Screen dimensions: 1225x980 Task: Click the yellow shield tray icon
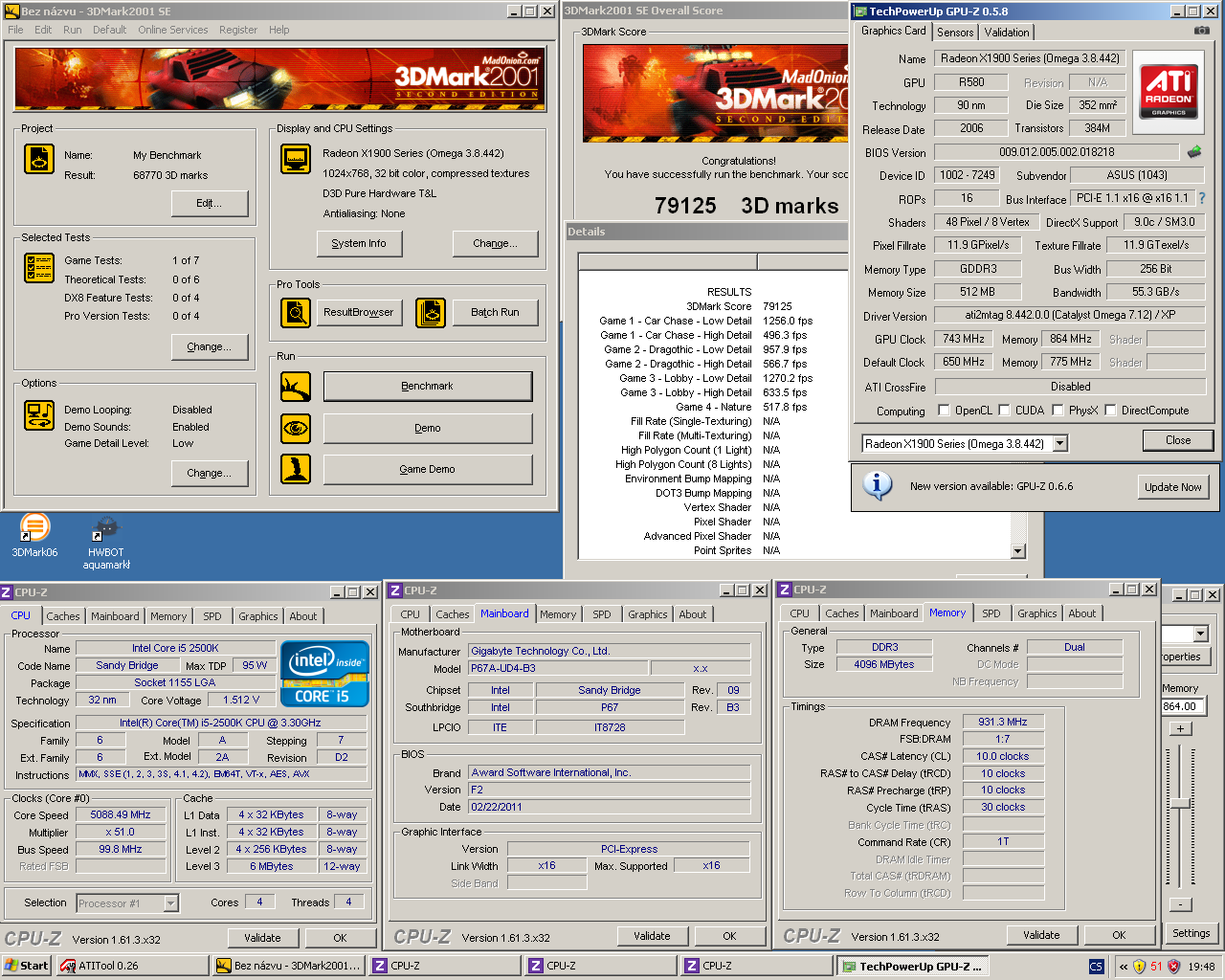point(1139,967)
